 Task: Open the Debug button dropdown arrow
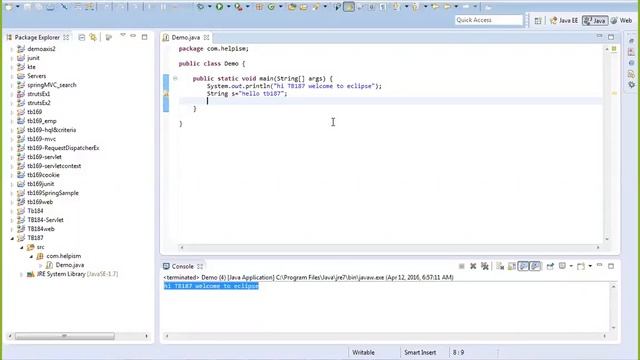(209, 7)
